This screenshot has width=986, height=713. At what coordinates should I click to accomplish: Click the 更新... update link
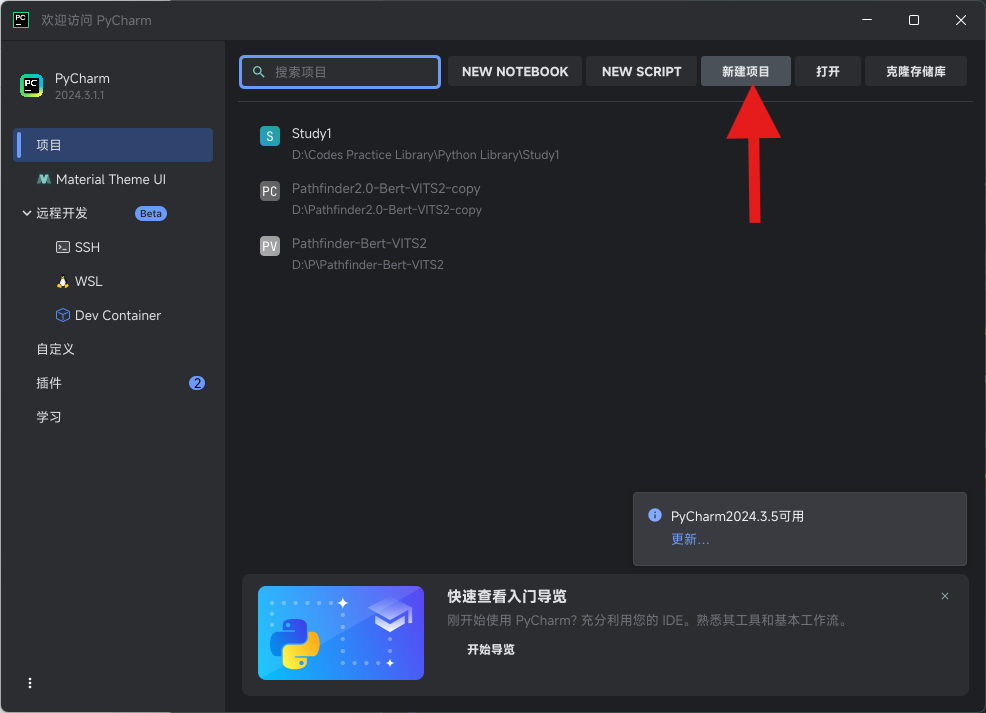click(690, 539)
